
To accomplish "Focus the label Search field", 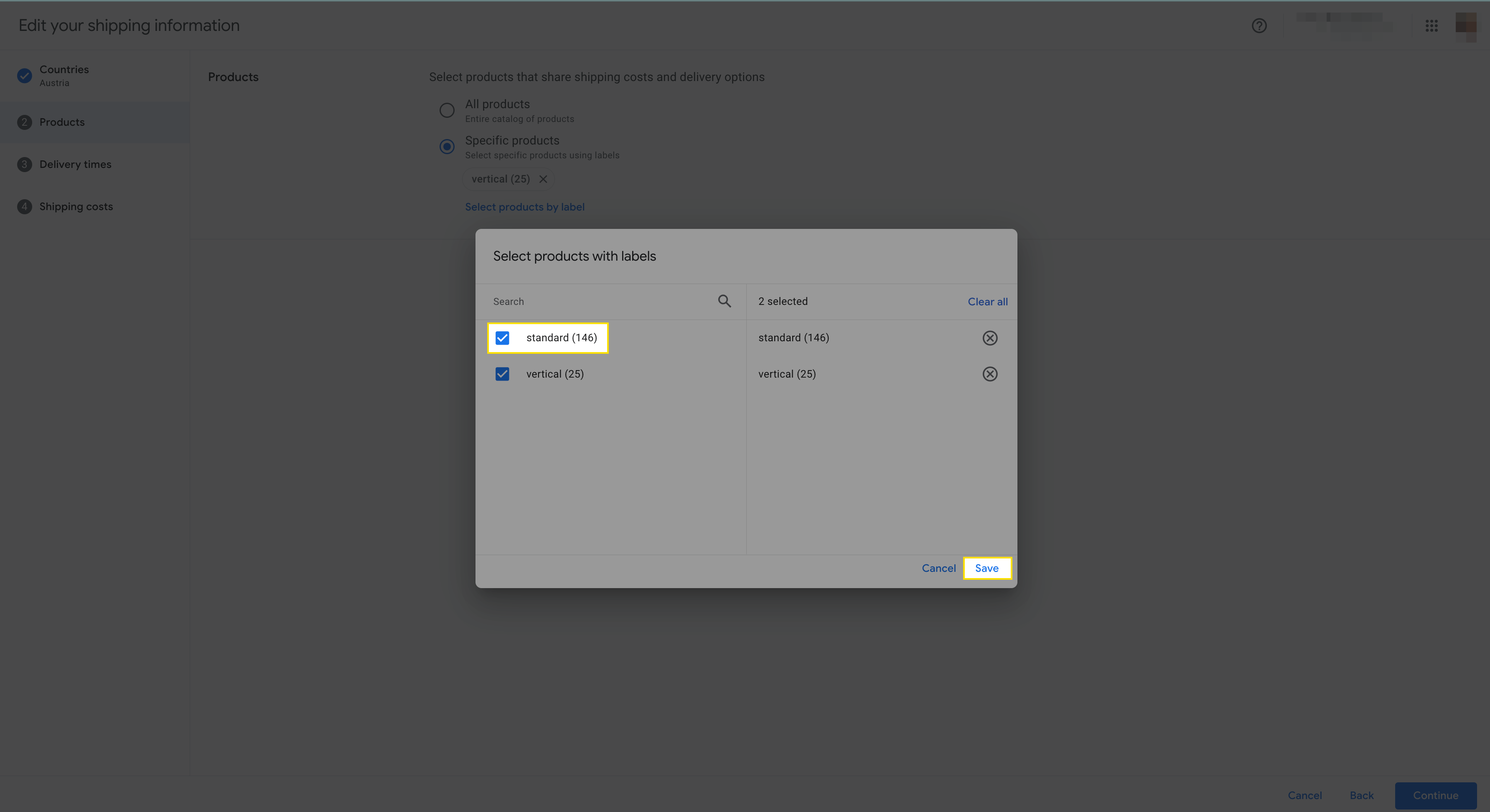I will (602, 301).
